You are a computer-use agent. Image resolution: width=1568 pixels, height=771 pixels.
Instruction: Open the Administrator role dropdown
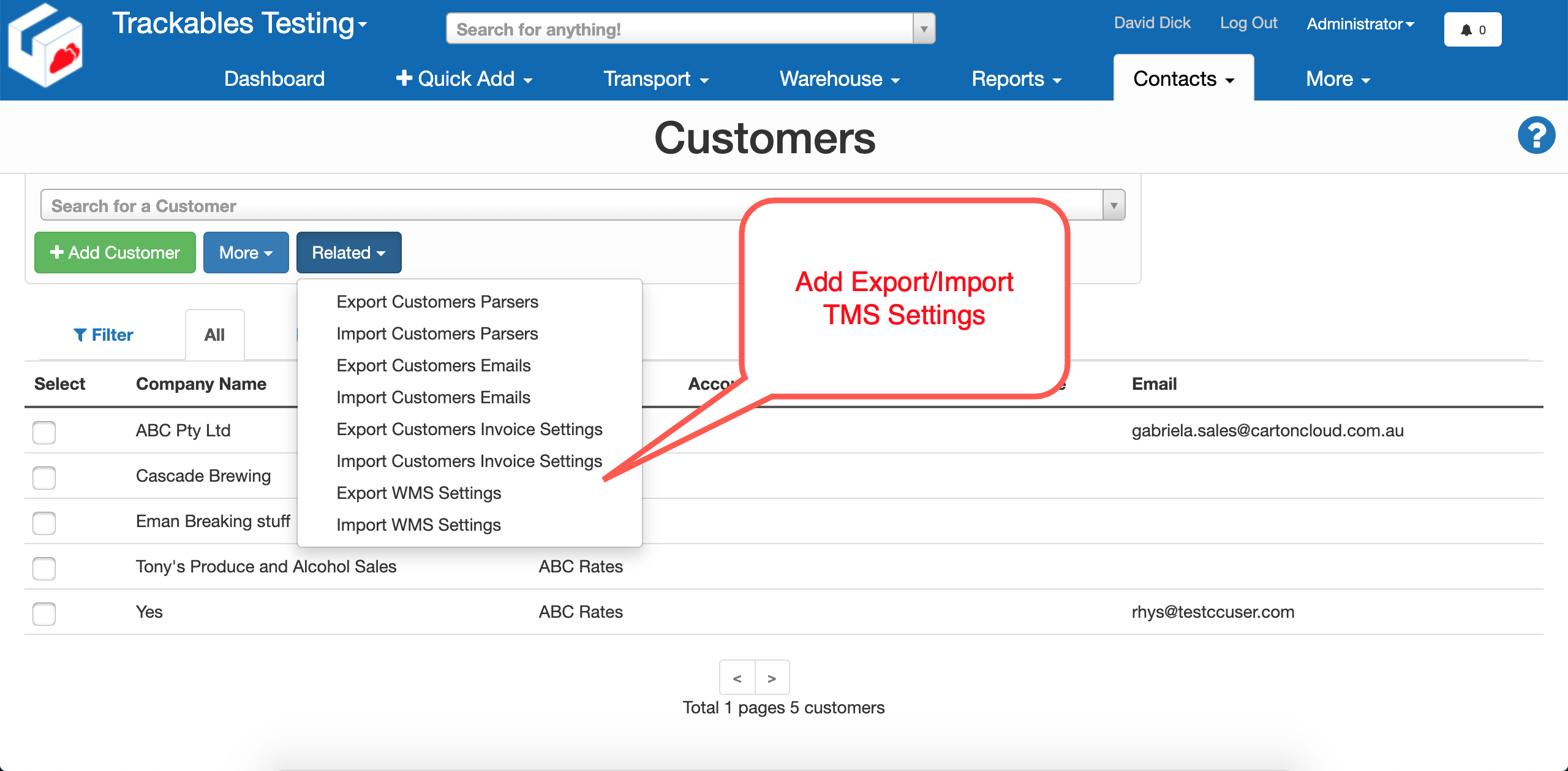pos(1360,24)
